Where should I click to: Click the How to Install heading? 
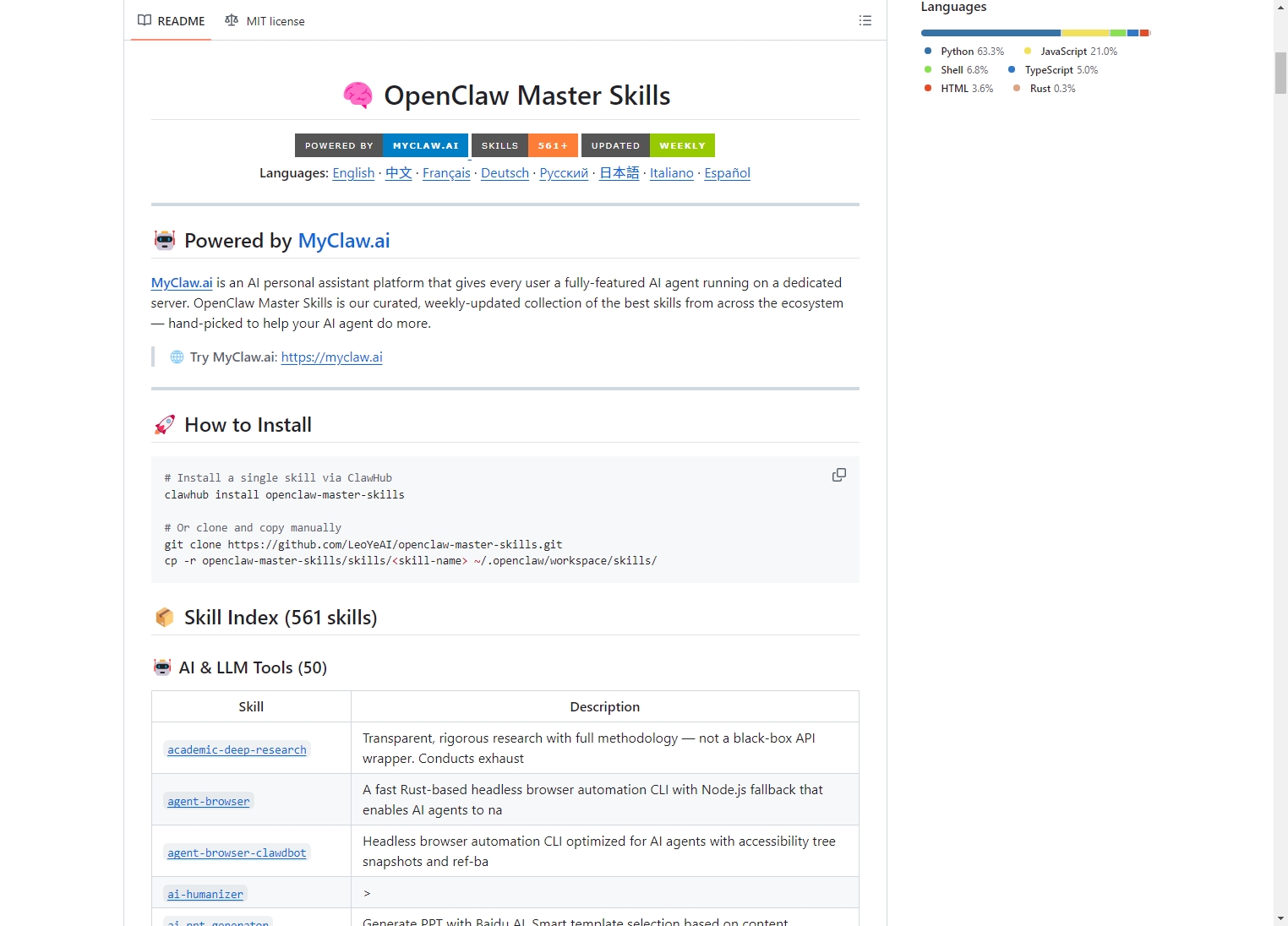tap(248, 425)
